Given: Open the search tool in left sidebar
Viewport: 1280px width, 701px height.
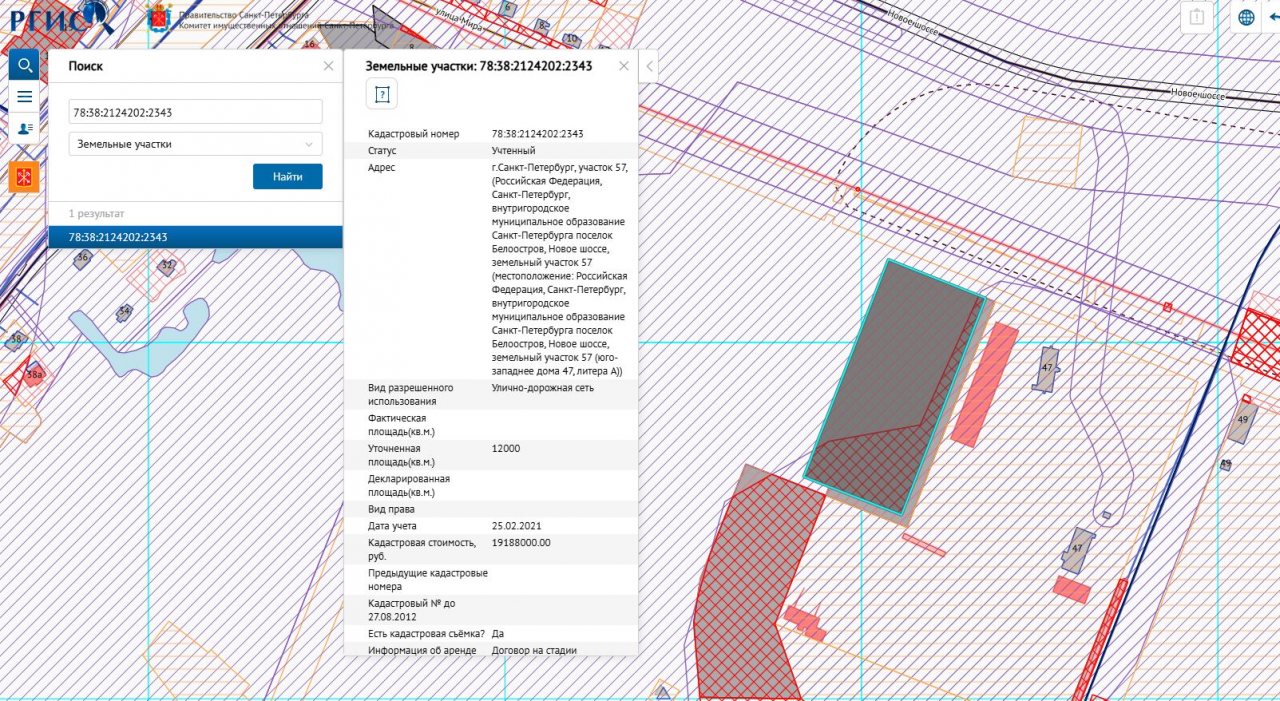Looking at the screenshot, I should click(x=24, y=66).
